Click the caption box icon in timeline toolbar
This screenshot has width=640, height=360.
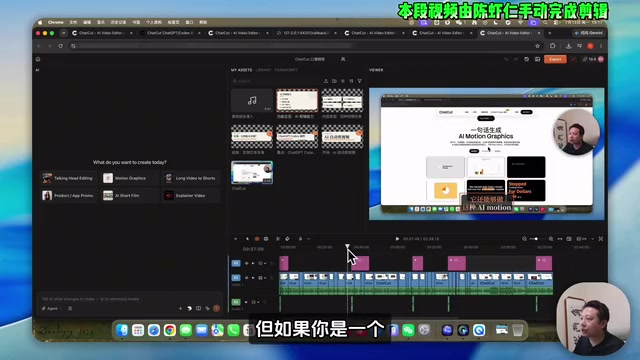(266, 239)
